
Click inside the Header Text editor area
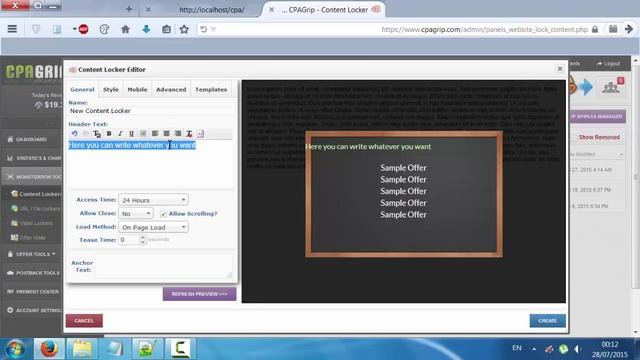[x=150, y=163]
